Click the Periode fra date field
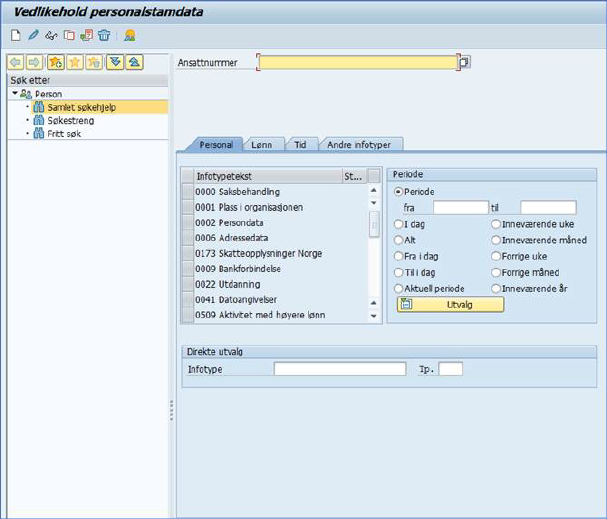 (x=461, y=207)
